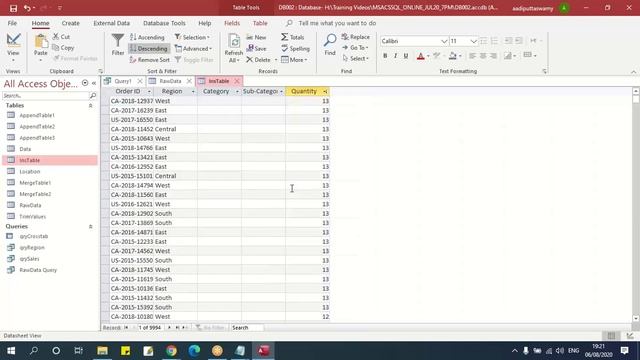Expand the Advanced filter options
Image resolution: width=640 pixels, height=360 pixels.
[x=193, y=49]
